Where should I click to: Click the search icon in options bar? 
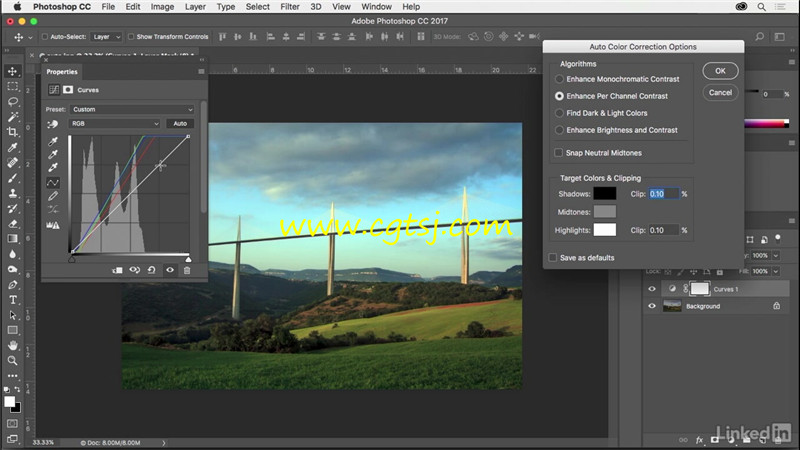760,37
